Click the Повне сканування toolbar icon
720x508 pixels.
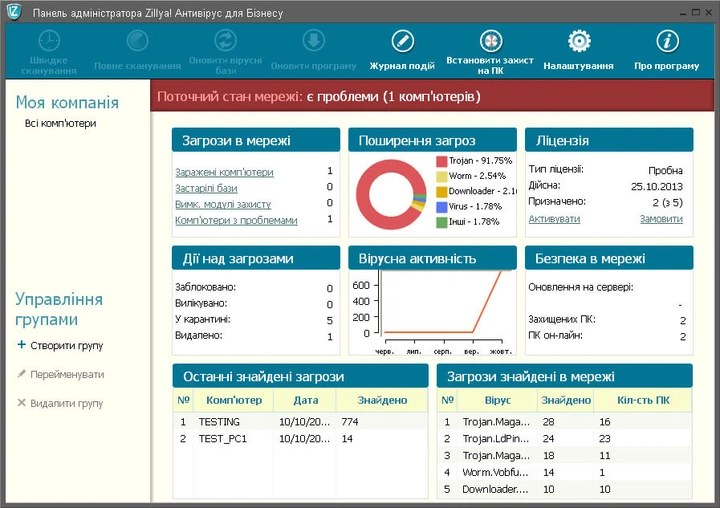coord(140,42)
